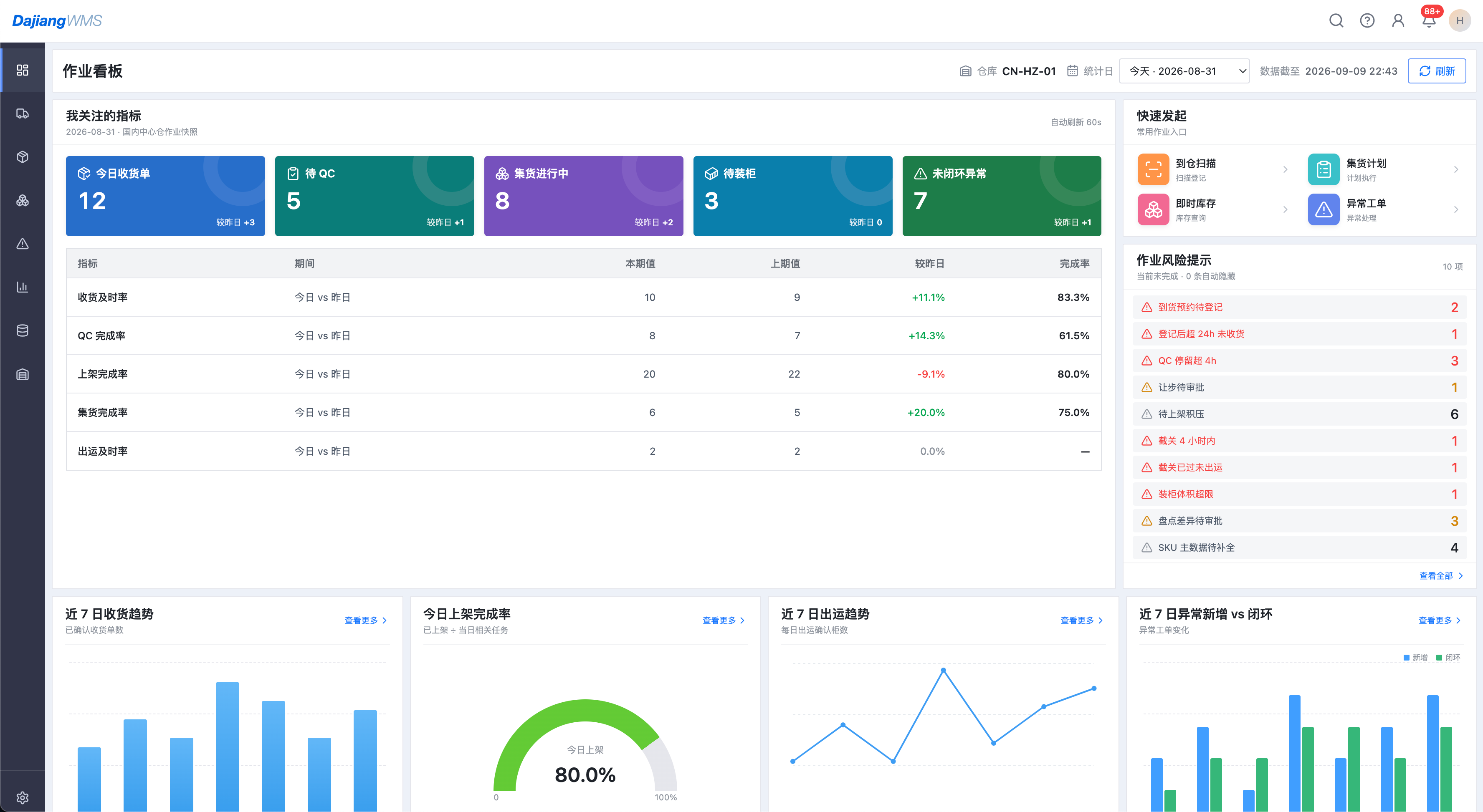Click the search magnifier icon
The width and height of the screenshot is (1483, 812).
tap(1336, 21)
